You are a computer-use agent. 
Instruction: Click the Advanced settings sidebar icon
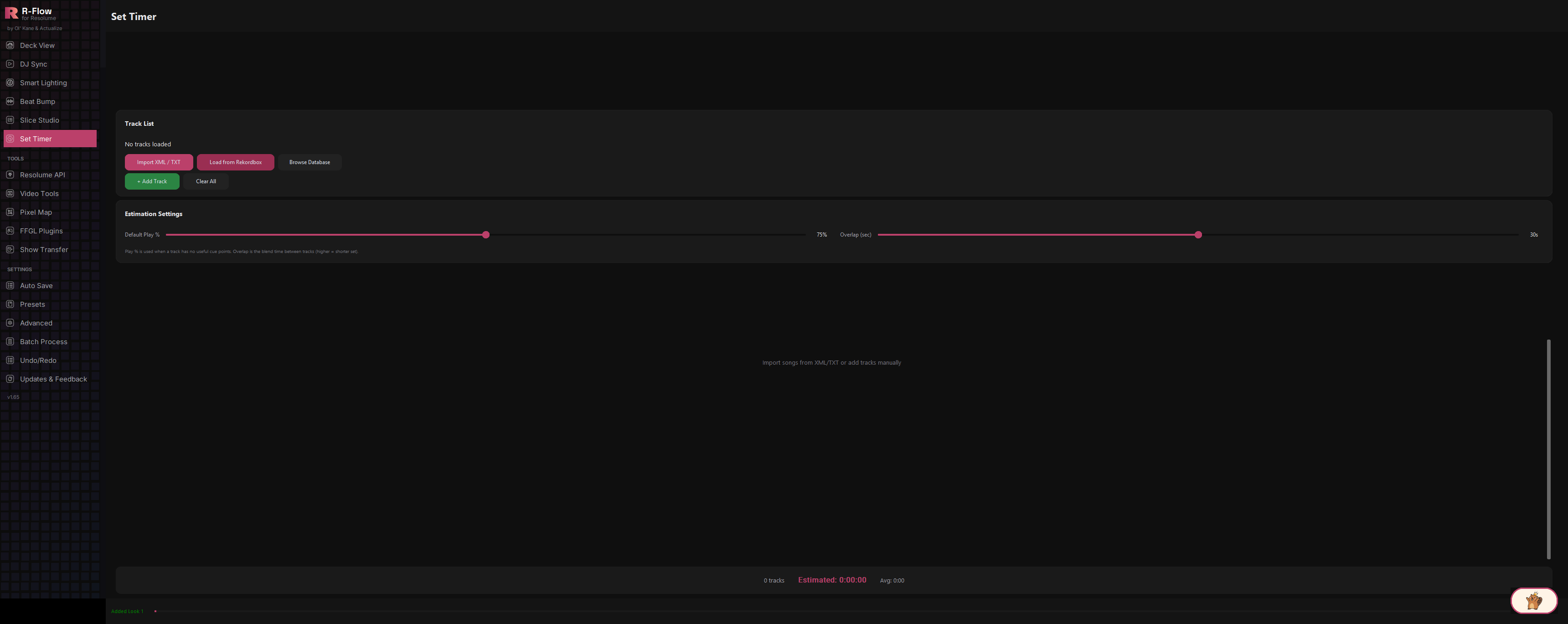tap(10, 323)
